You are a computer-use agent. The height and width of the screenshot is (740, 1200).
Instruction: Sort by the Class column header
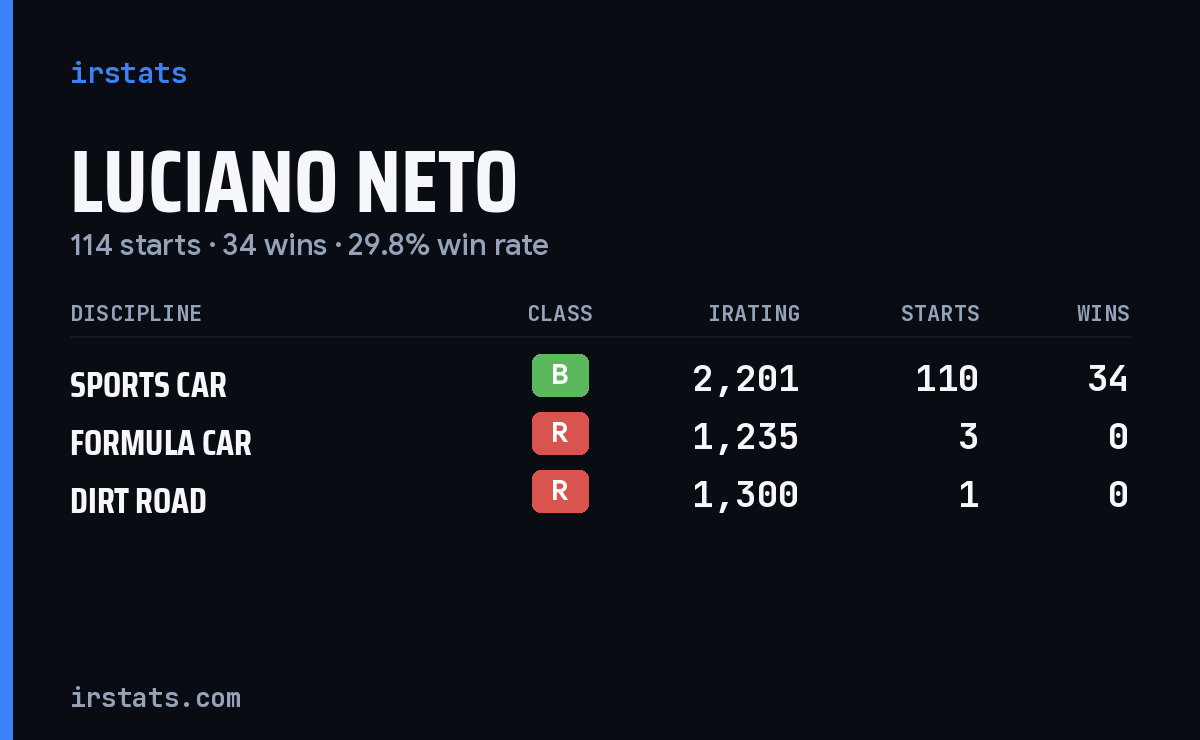(x=560, y=313)
